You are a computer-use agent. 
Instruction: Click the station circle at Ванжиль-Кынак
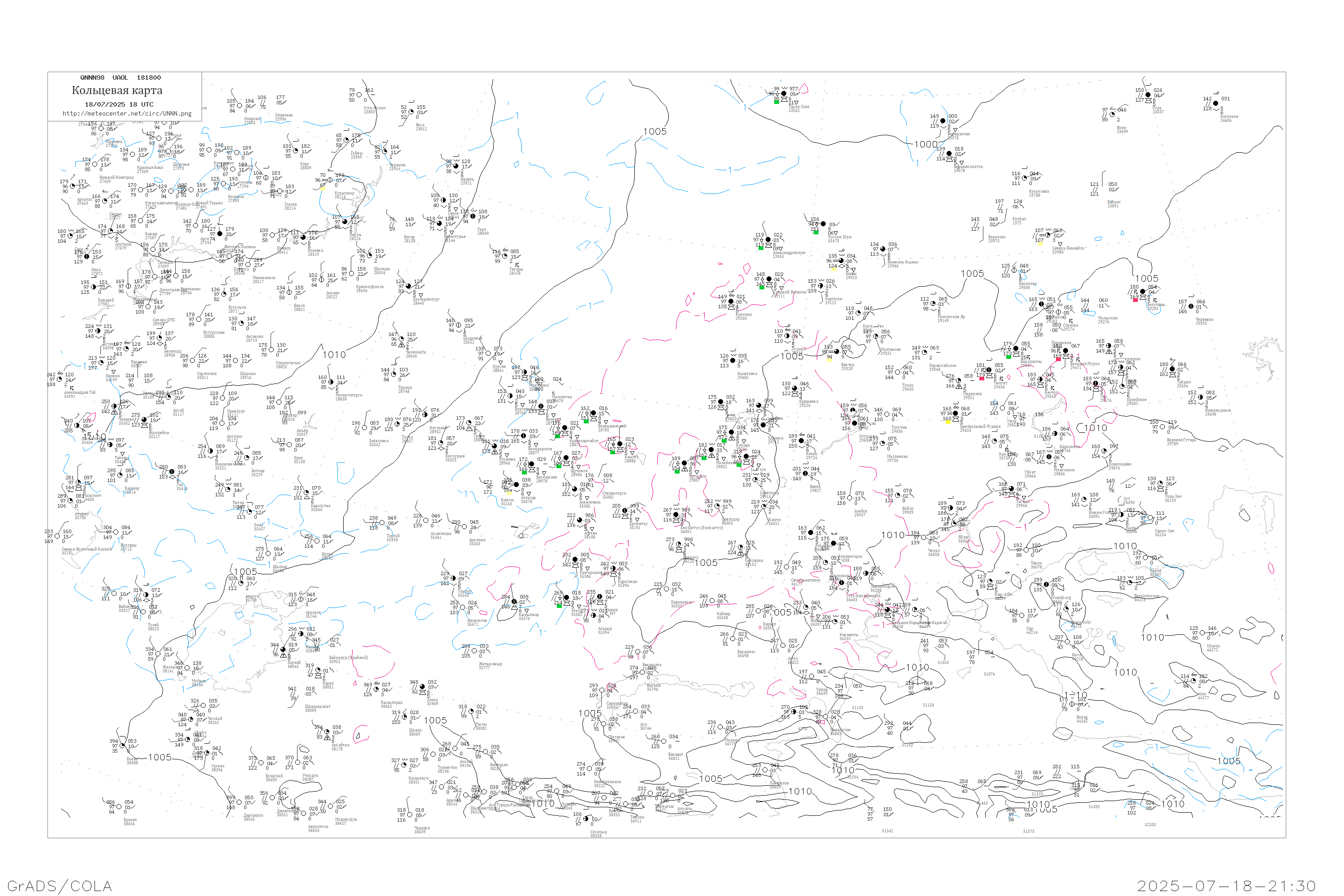tap(883, 250)
